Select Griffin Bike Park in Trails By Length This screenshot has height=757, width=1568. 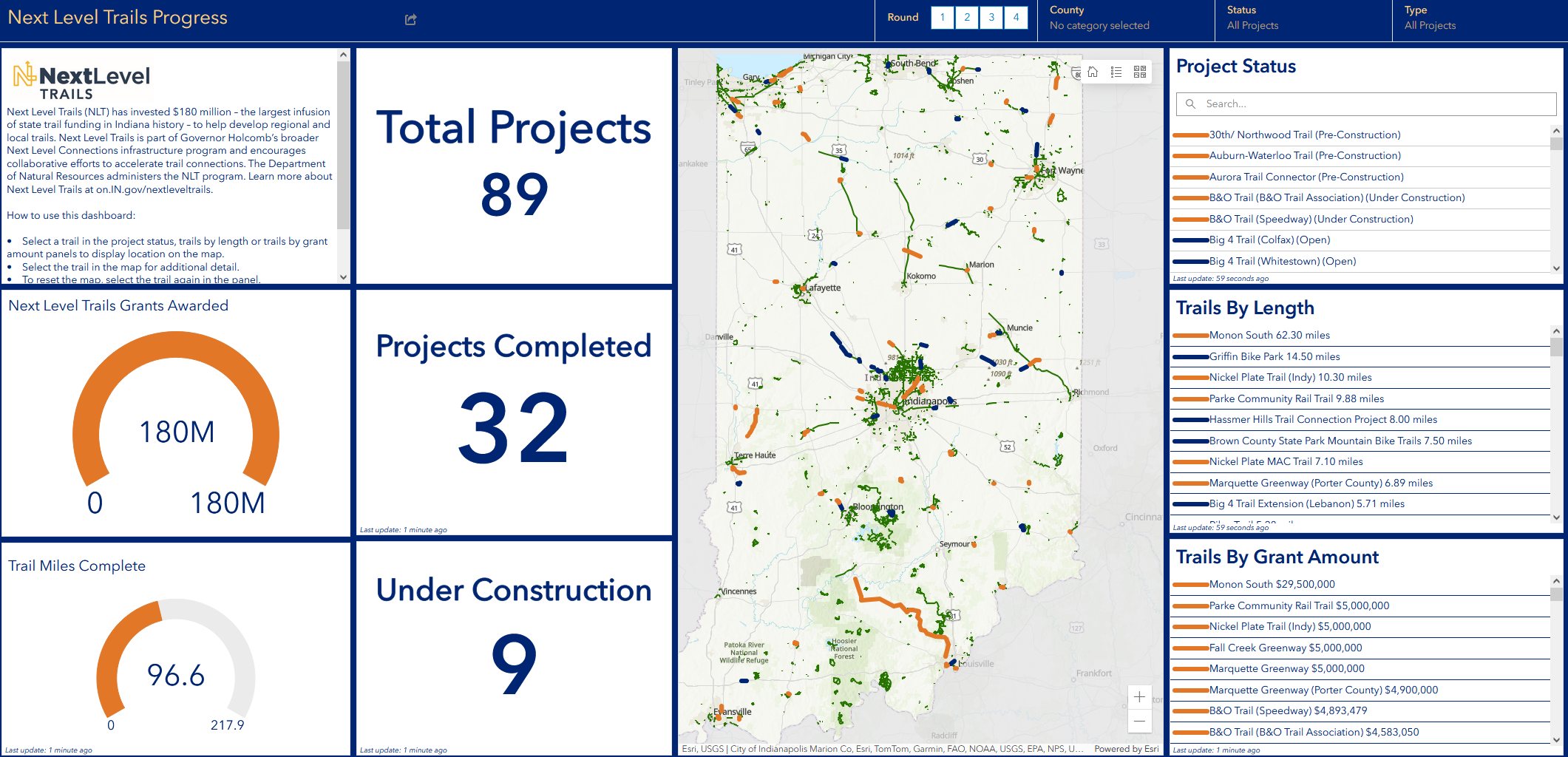(x=1274, y=356)
